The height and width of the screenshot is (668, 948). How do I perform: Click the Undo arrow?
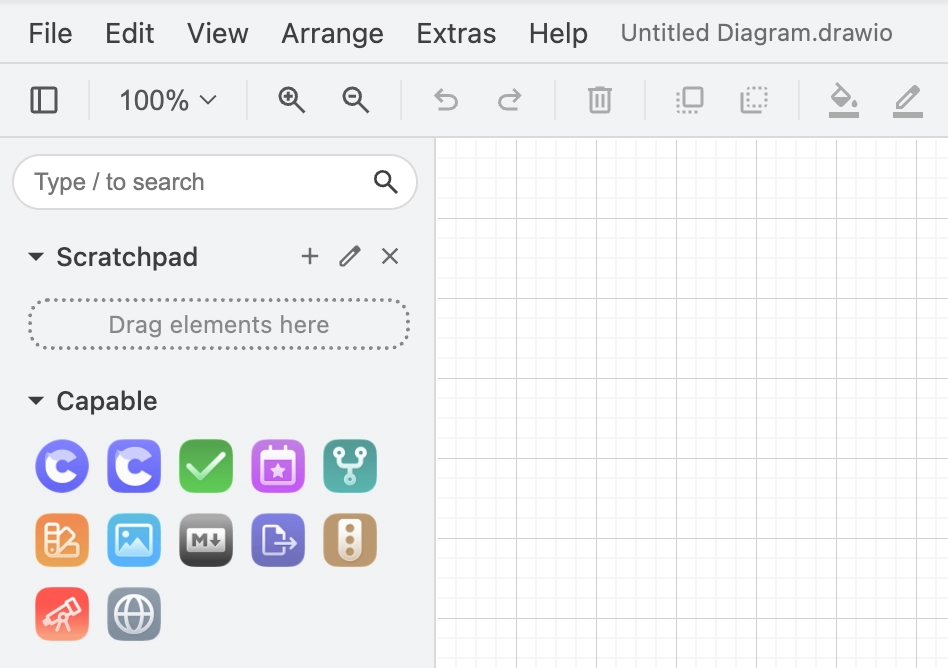tap(446, 100)
